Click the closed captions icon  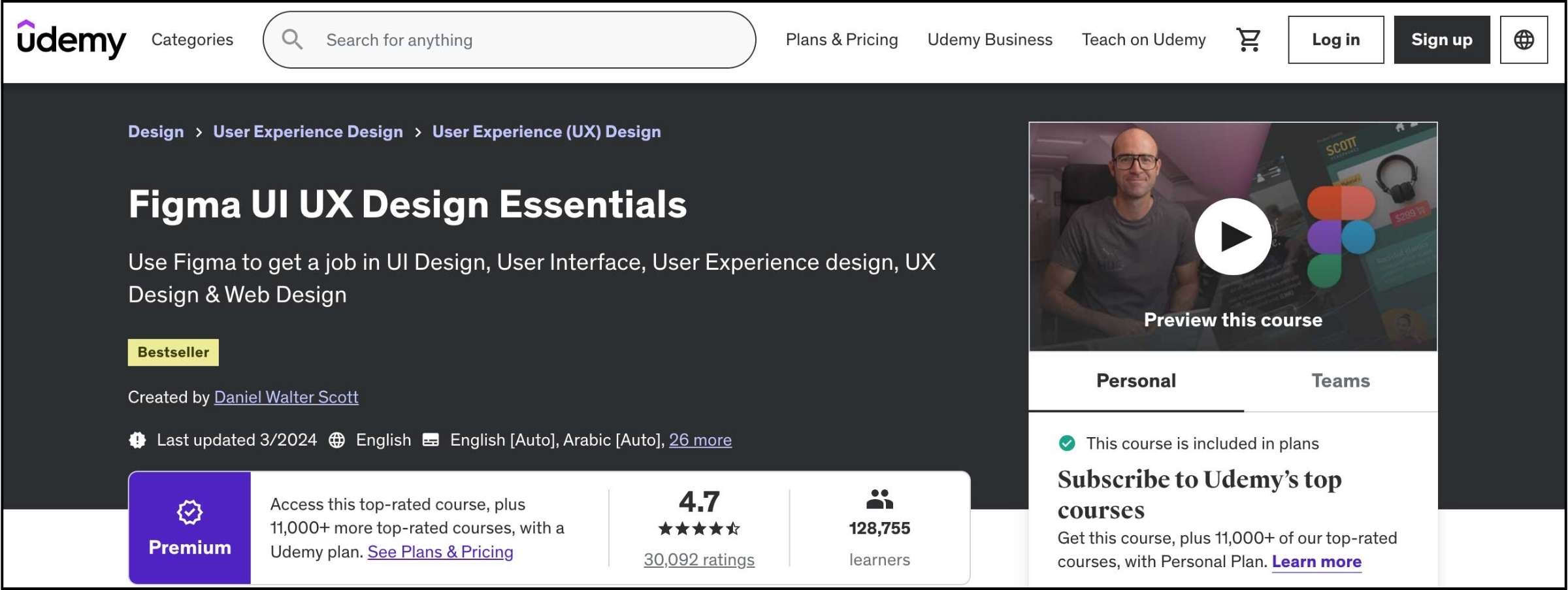point(431,440)
